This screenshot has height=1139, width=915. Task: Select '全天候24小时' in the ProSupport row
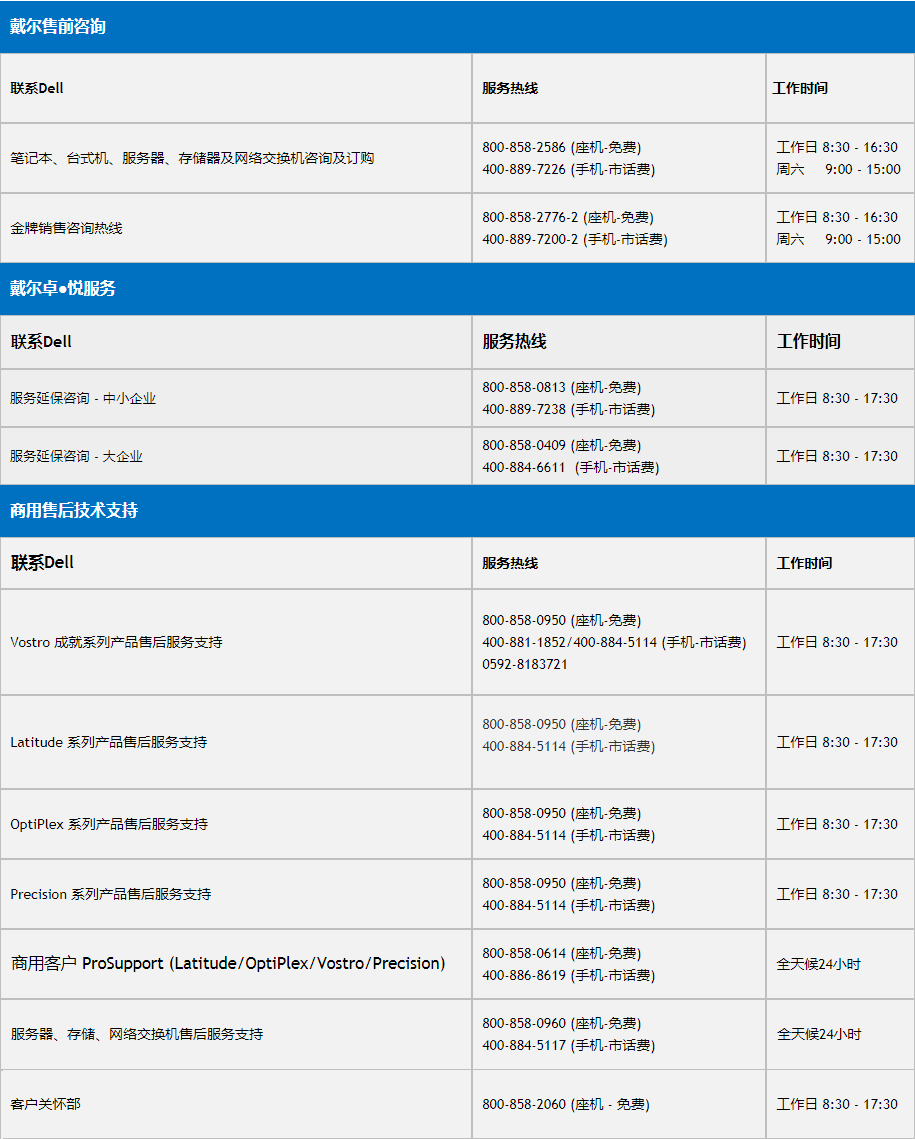click(818, 964)
